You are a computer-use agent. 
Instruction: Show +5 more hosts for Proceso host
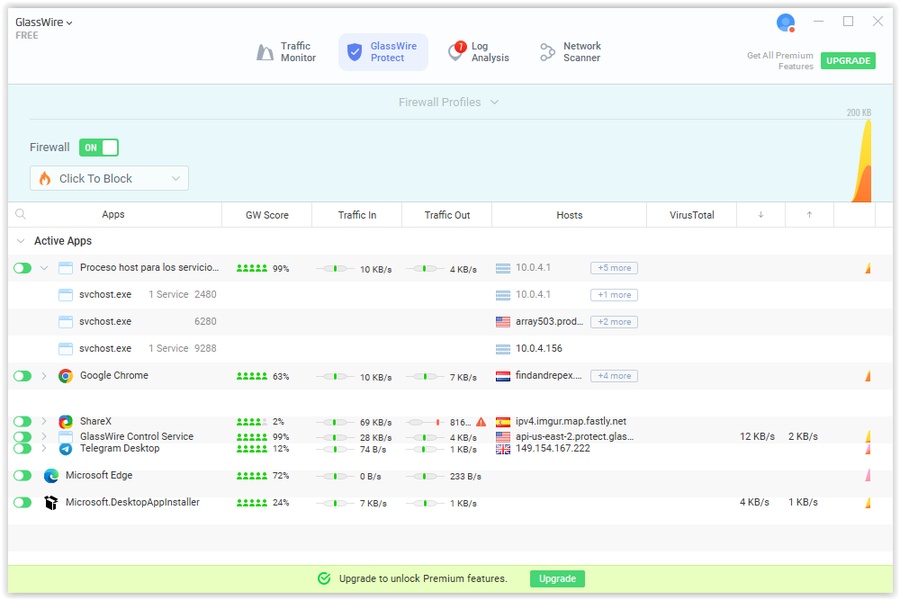coord(614,268)
